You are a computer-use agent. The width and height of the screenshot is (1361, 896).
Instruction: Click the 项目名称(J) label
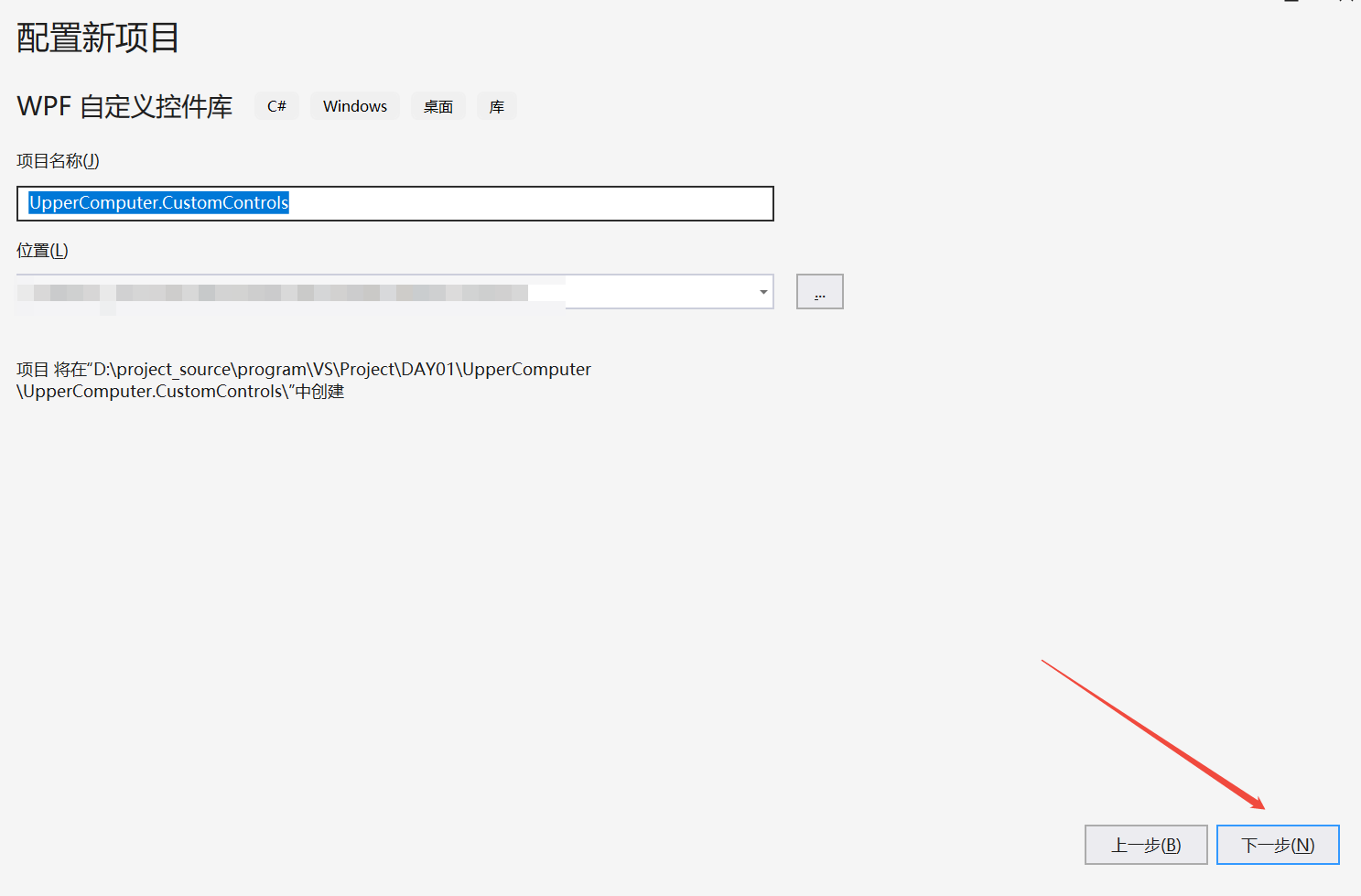point(58,161)
